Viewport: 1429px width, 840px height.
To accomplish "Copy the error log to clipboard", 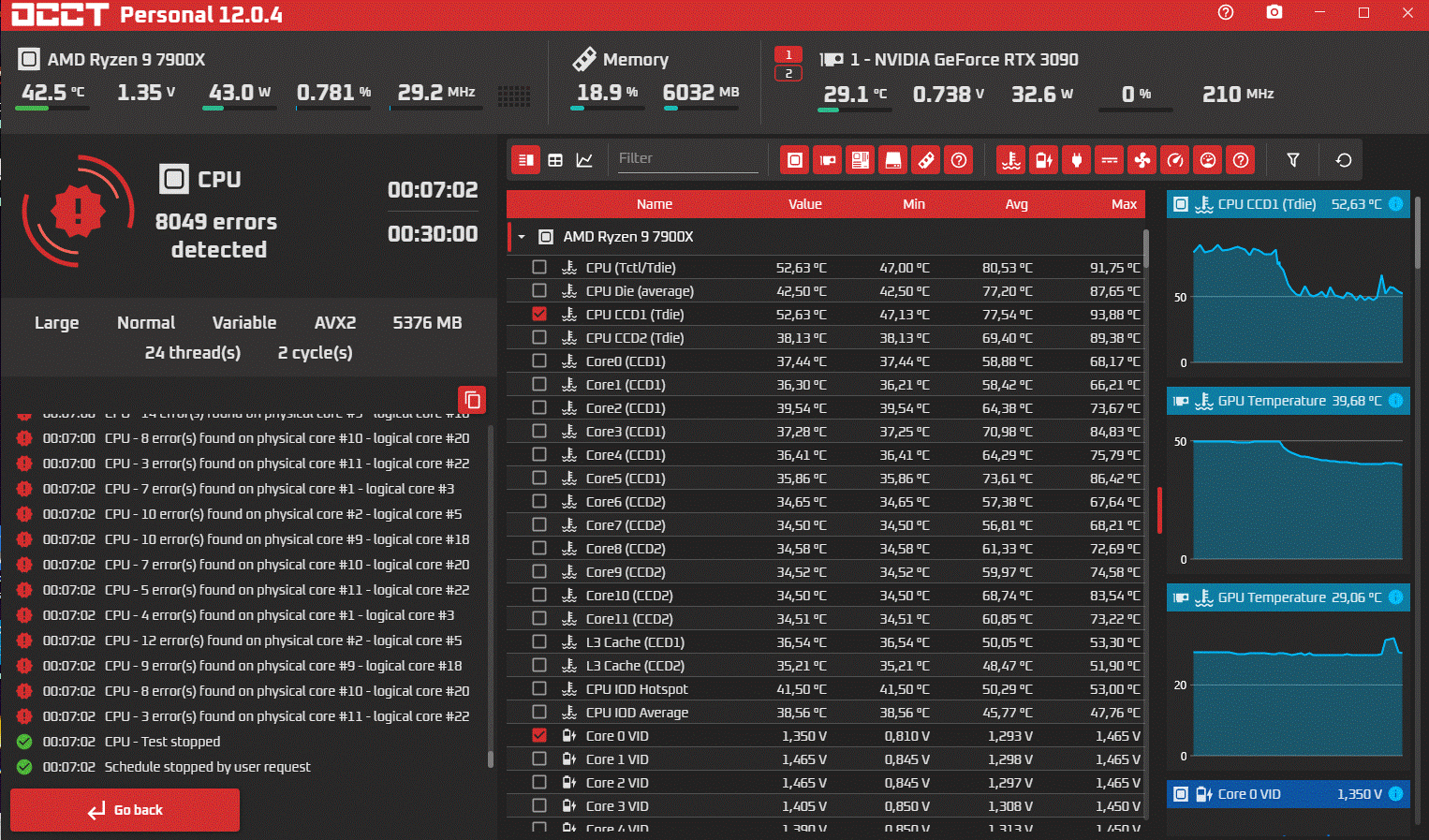I will tap(472, 400).
